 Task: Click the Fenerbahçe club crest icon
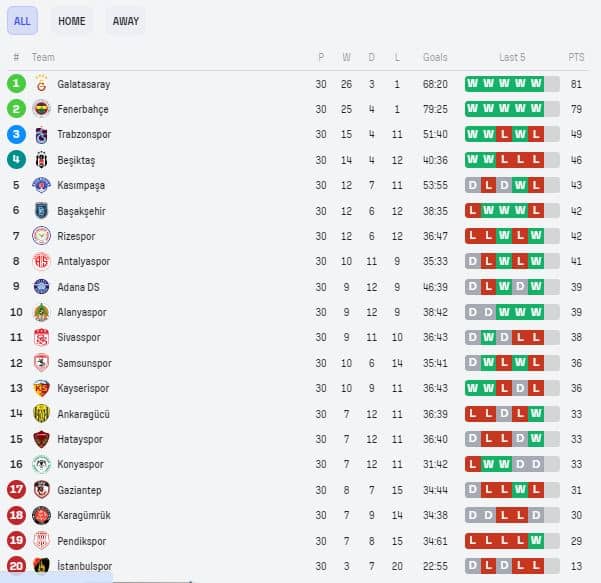[41, 109]
